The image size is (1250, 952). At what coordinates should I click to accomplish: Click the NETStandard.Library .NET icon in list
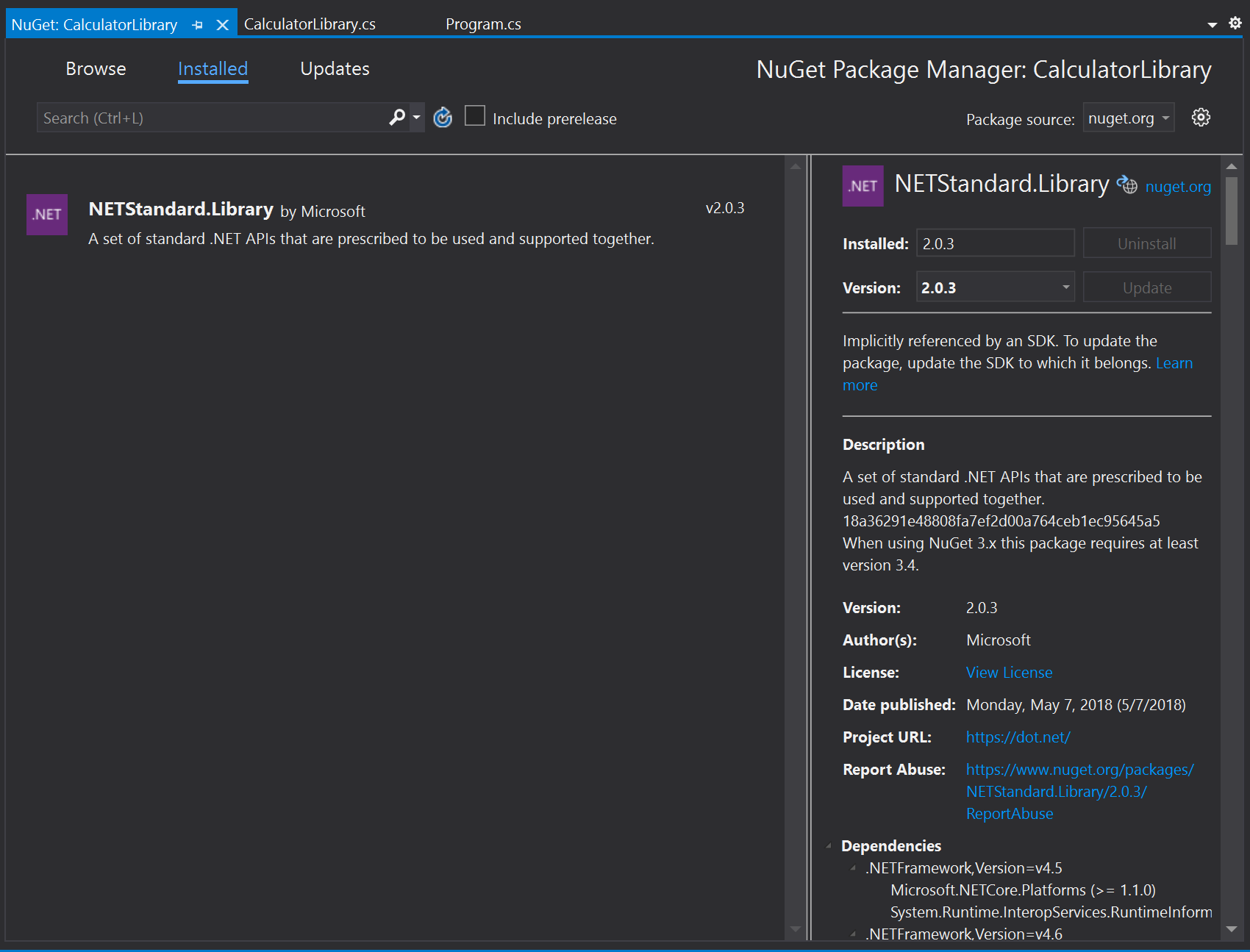tap(47, 215)
